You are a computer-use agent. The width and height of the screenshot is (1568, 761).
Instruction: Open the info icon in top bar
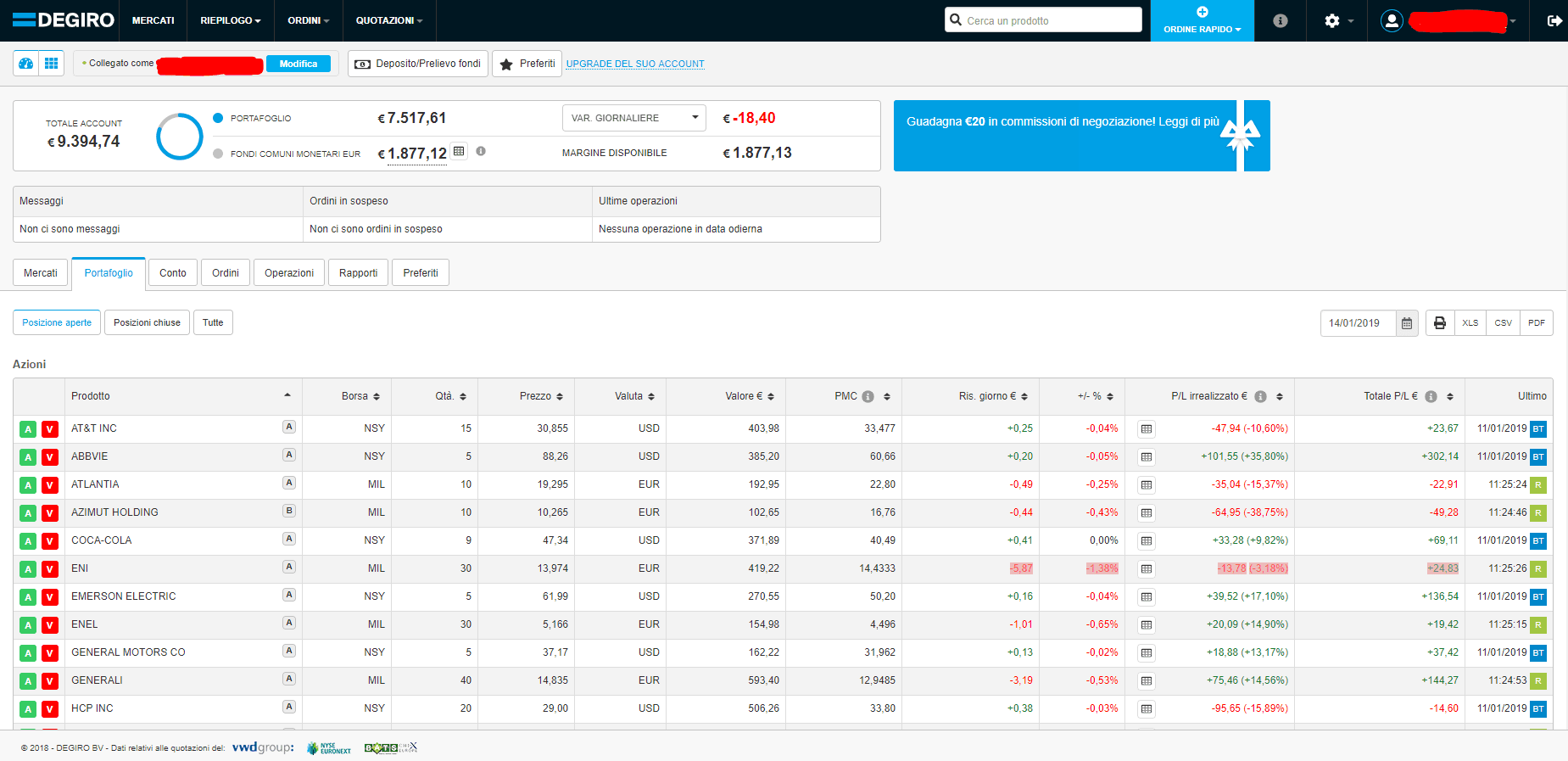(1281, 20)
